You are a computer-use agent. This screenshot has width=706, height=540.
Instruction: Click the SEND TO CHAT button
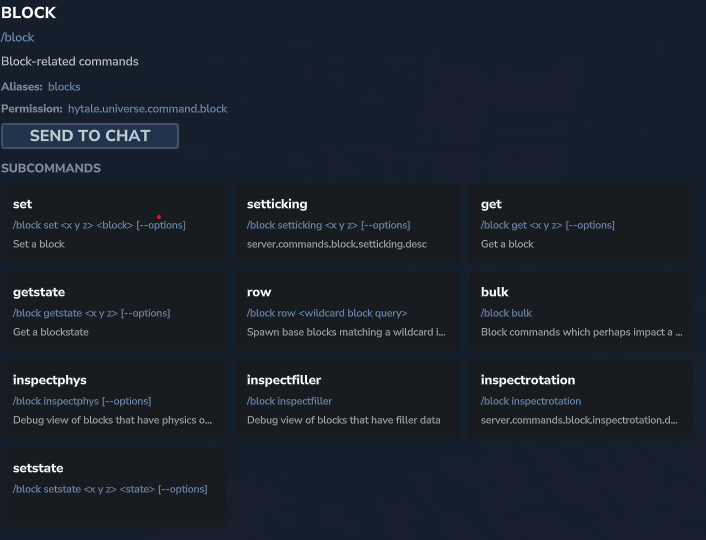click(90, 136)
